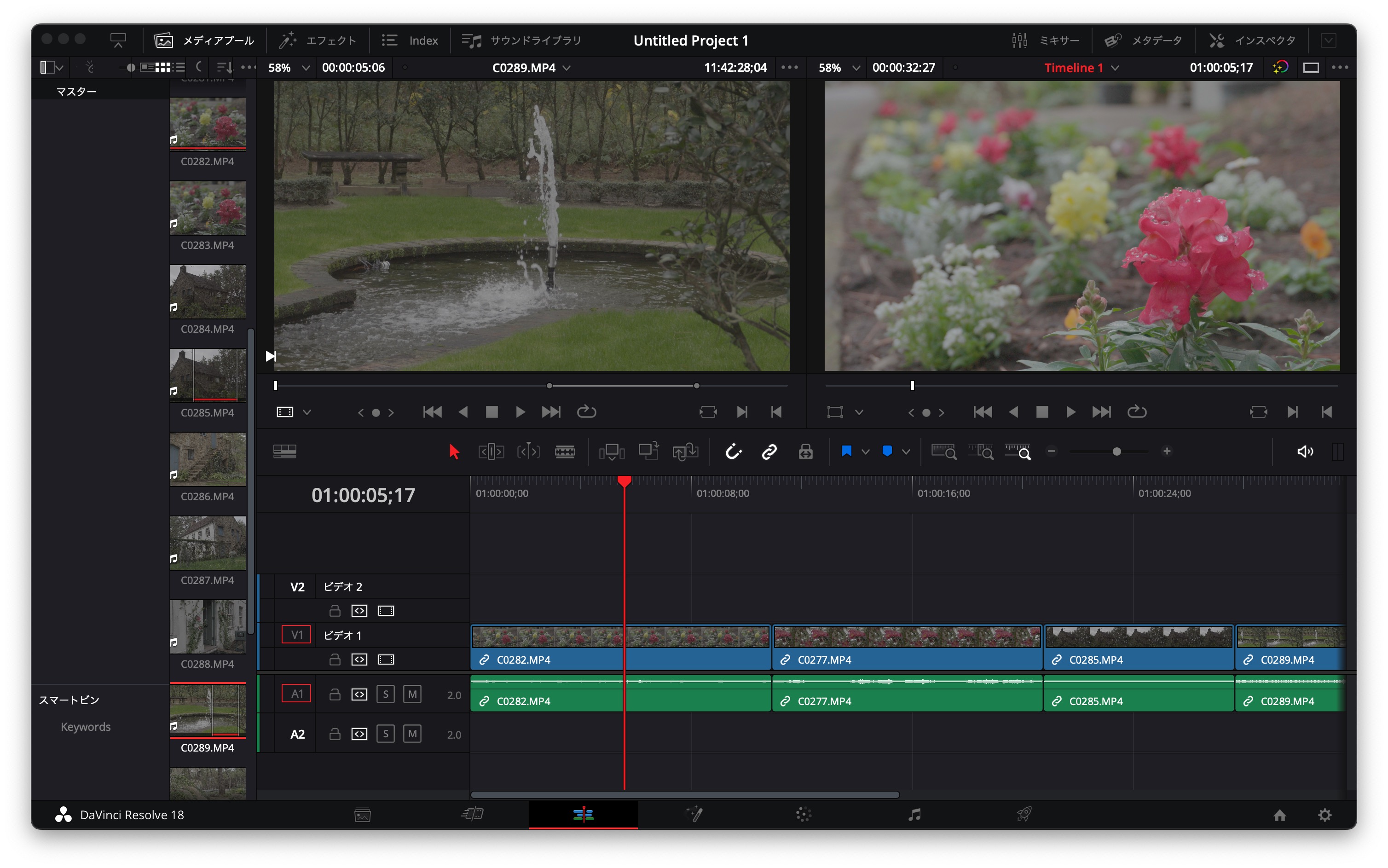Open the Fairlight music note page
The image size is (1388, 868).
click(x=914, y=814)
